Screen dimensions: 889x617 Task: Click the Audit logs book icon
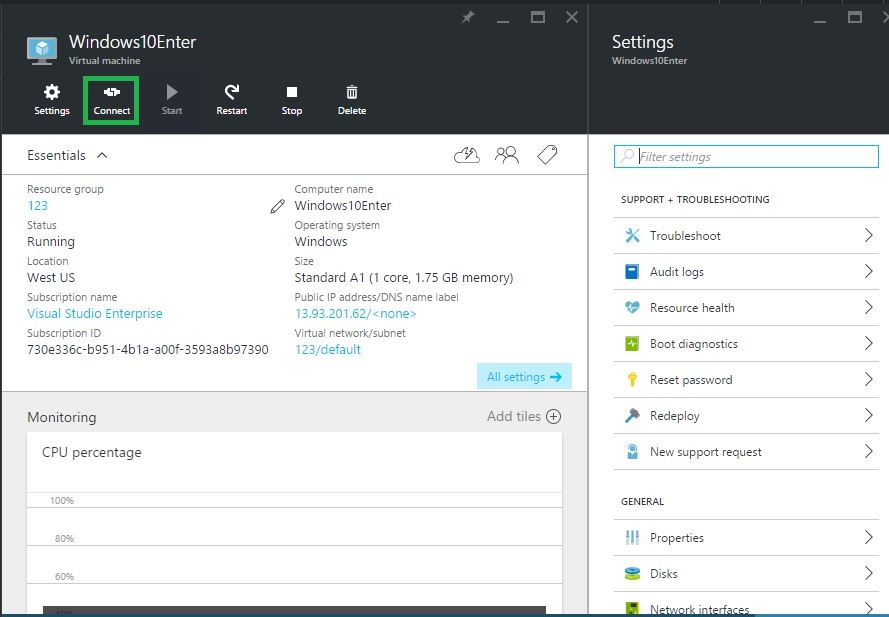coord(632,272)
